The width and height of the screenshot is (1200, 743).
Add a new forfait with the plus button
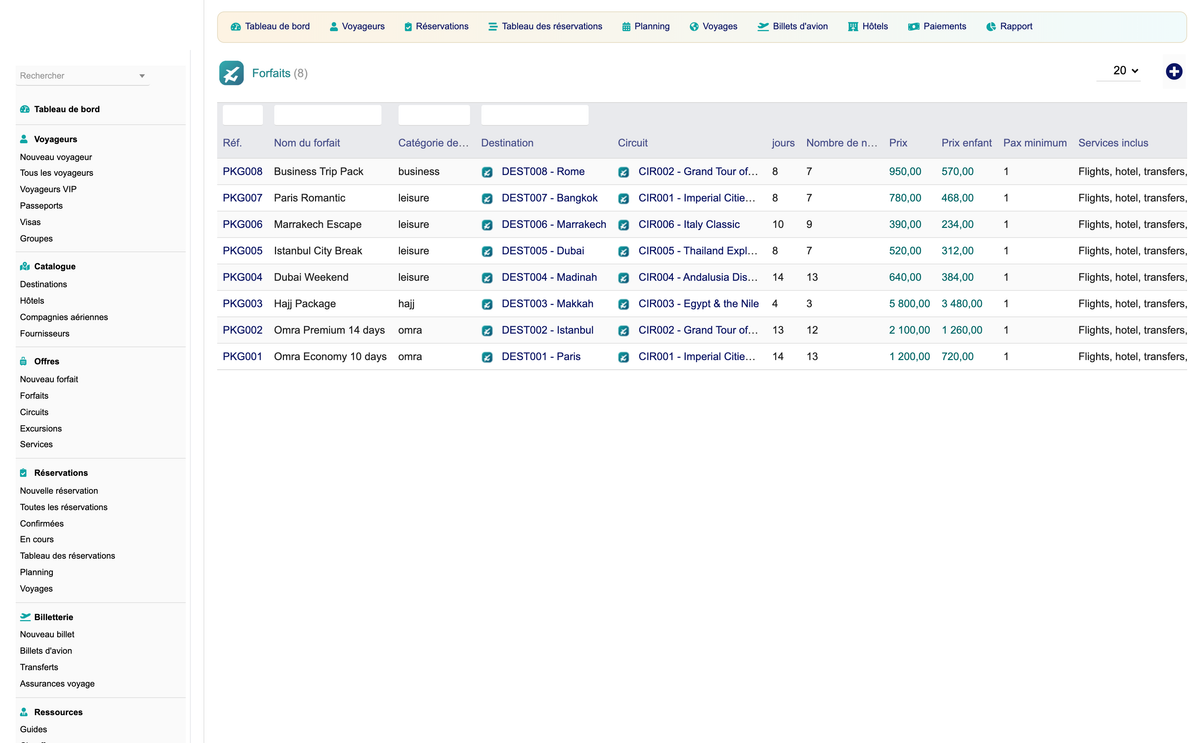pyautogui.click(x=1174, y=71)
